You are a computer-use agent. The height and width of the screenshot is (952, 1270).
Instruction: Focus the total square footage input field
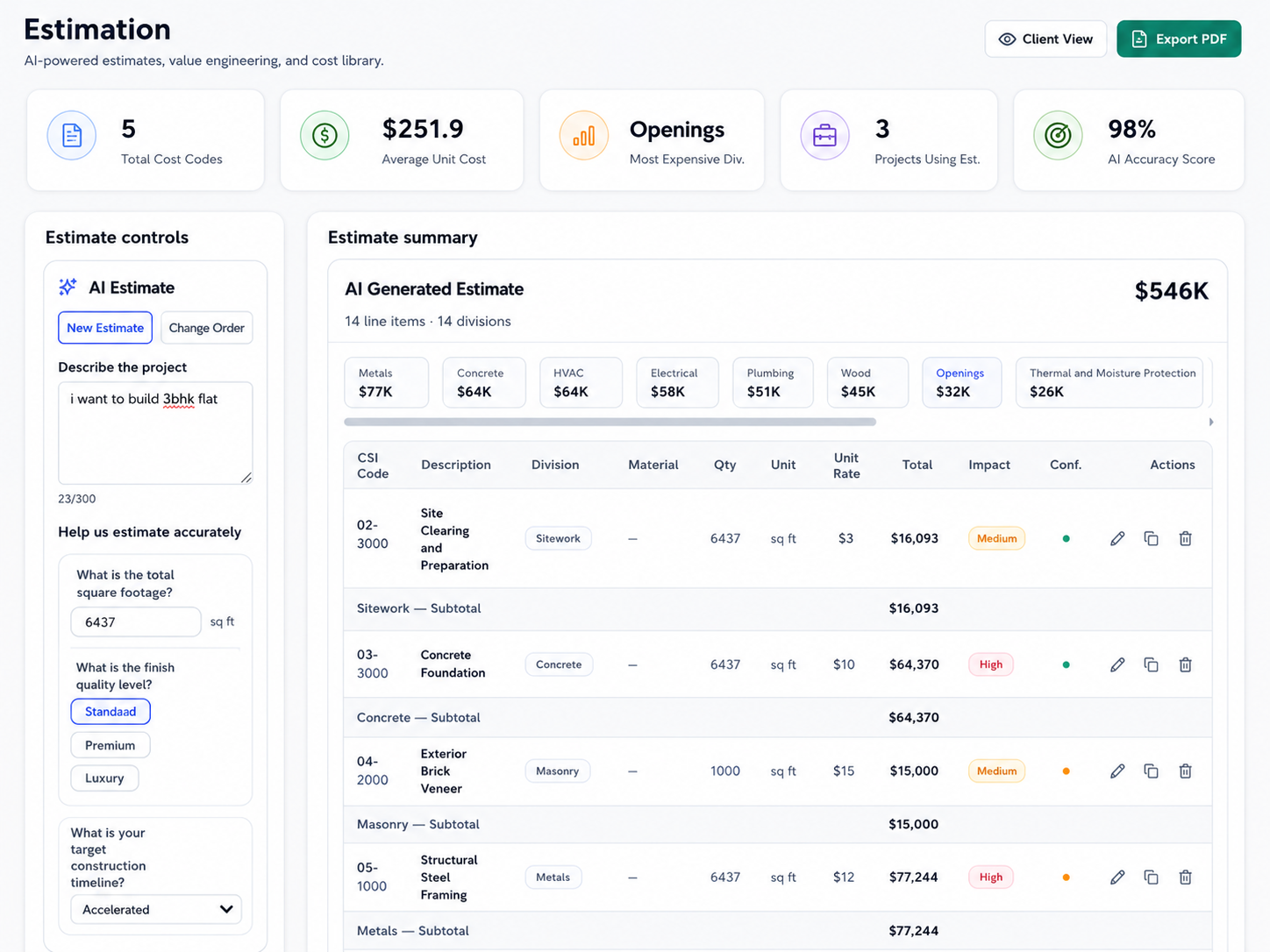[x=136, y=622]
